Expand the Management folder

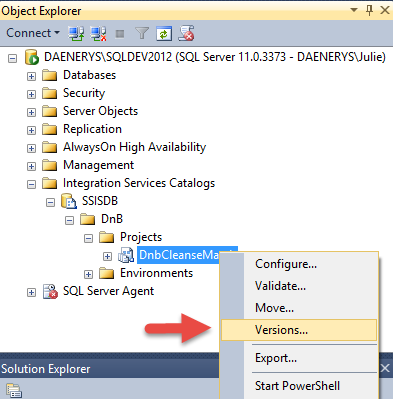point(31,166)
